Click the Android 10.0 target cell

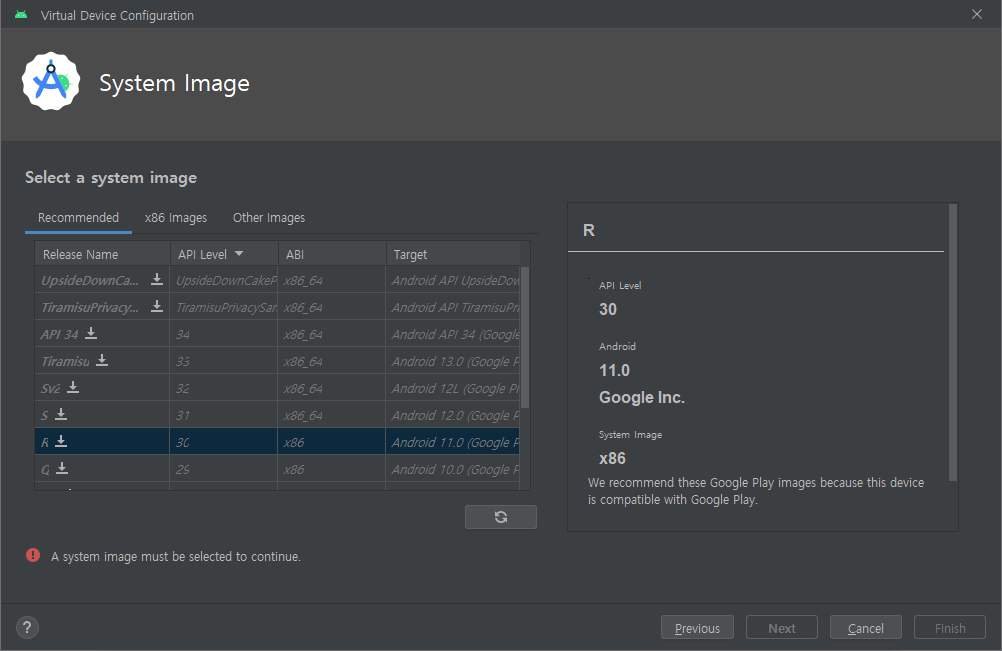pyautogui.click(x=453, y=469)
